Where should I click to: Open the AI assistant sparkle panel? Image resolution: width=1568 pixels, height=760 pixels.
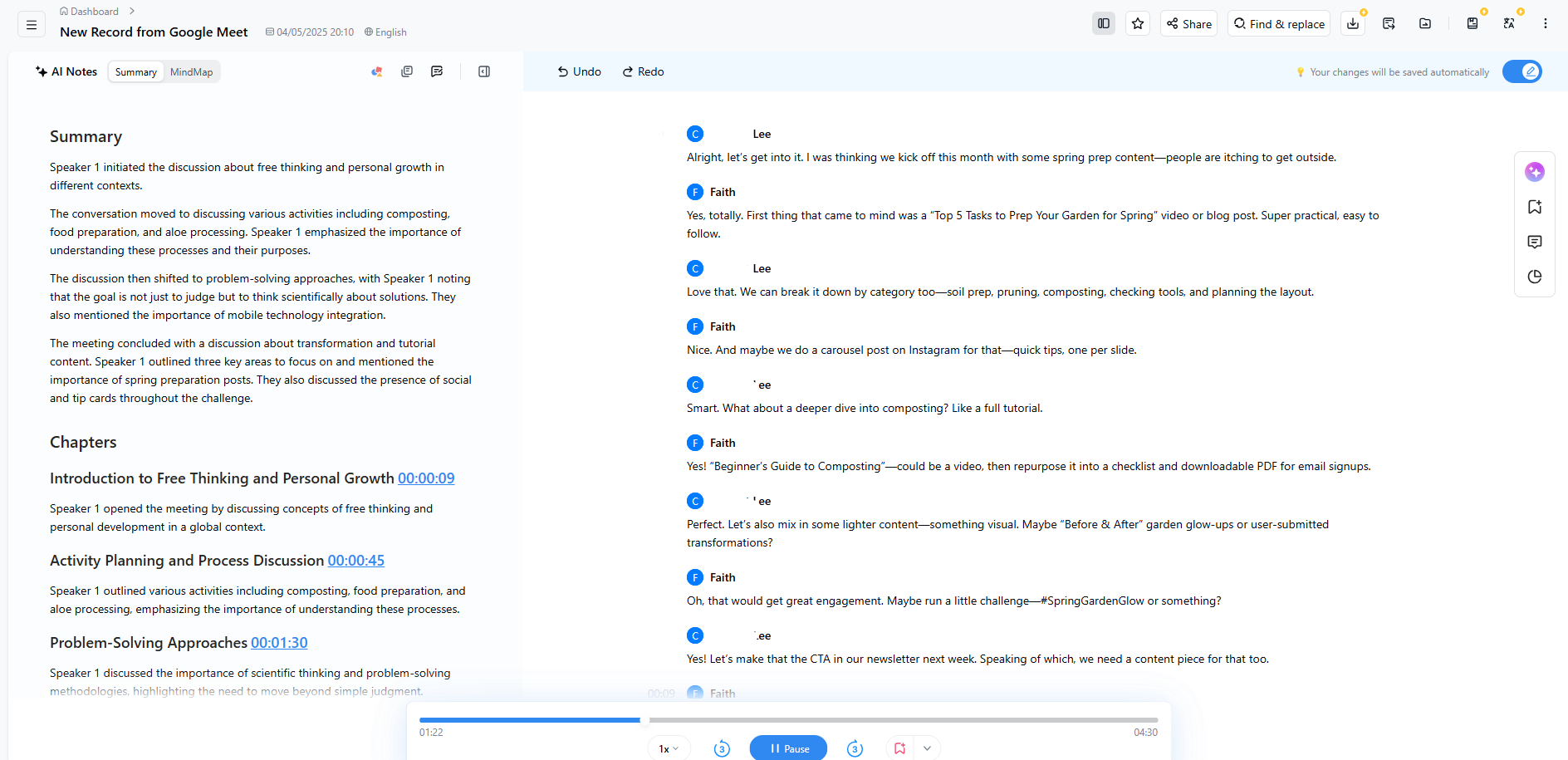pyautogui.click(x=1535, y=172)
